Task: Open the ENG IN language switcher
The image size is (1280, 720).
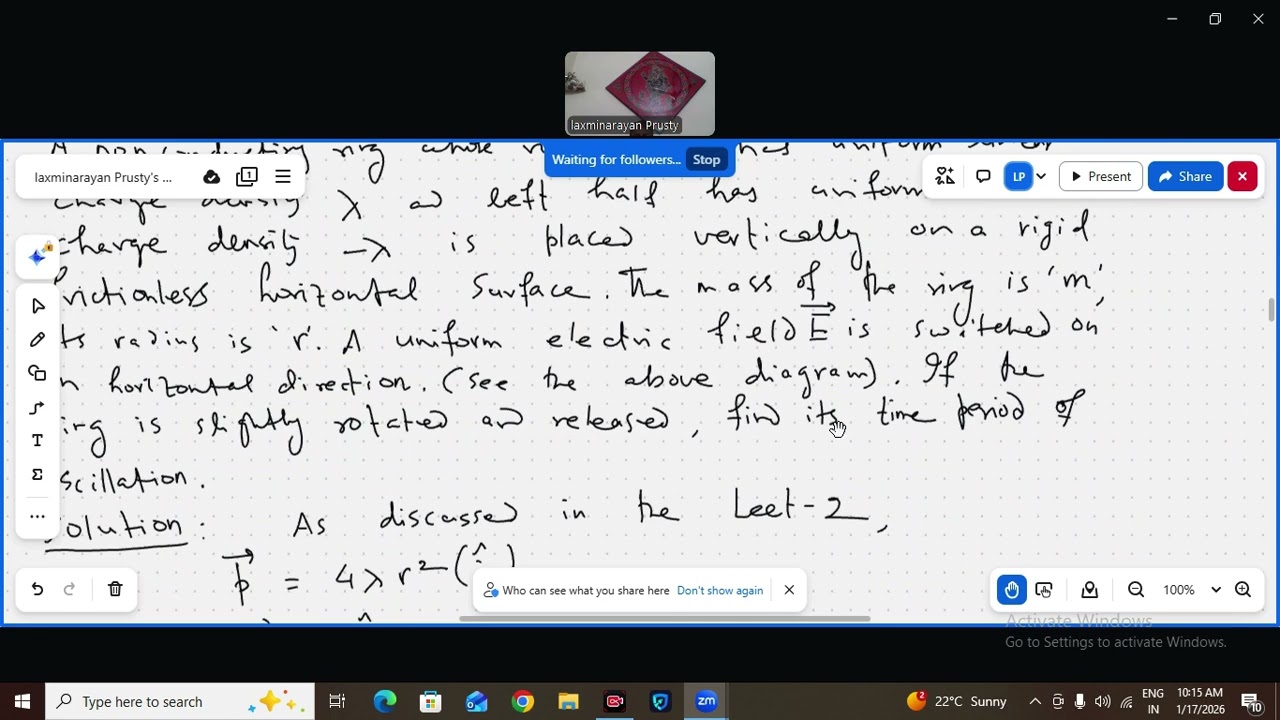Action: pyautogui.click(x=1153, y=702)
